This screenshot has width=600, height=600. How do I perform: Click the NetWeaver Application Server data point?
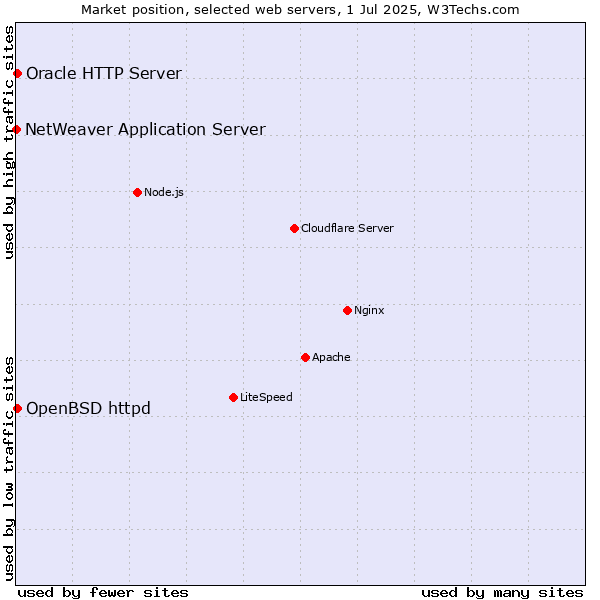tap(16, 130)
